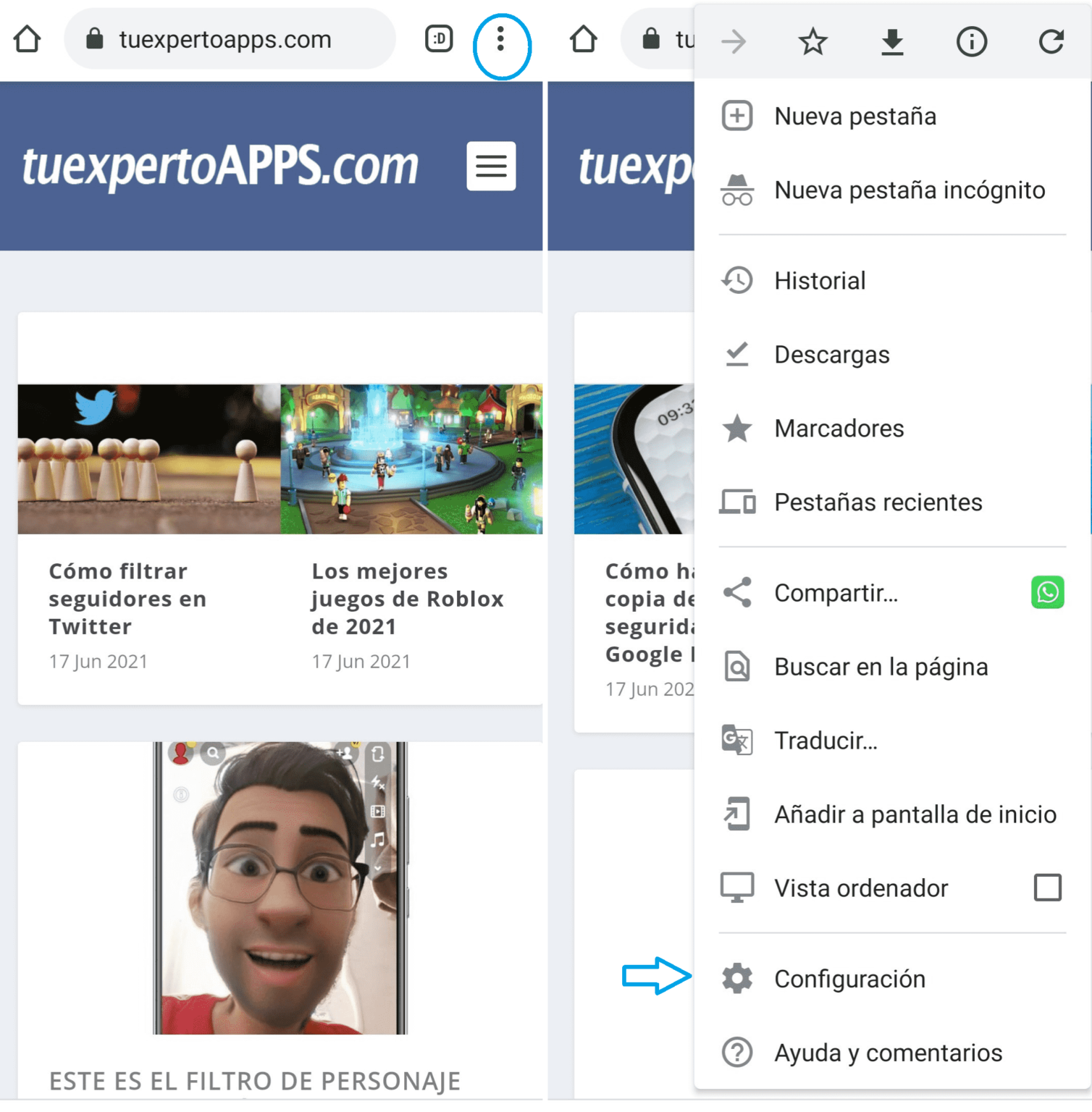This screenshot has height=1112, width=1092.
Task: Open Pestañas recientes
Action: 892,502
